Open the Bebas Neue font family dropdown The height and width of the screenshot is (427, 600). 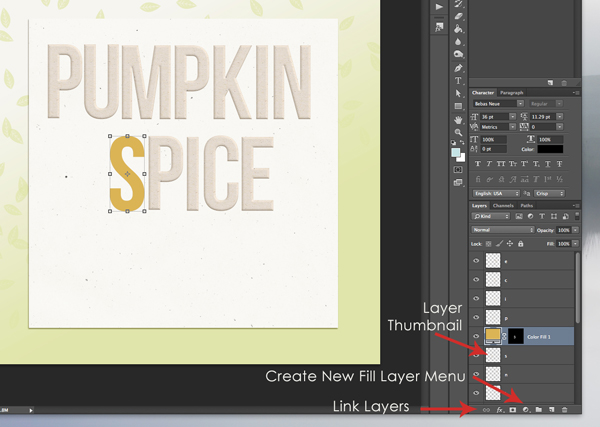[498, 103]
